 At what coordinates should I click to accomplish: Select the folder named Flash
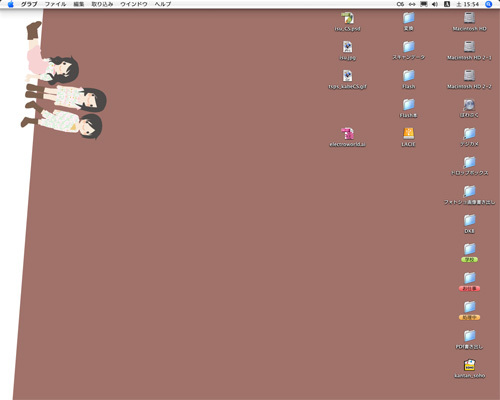(x=408, y=76)
